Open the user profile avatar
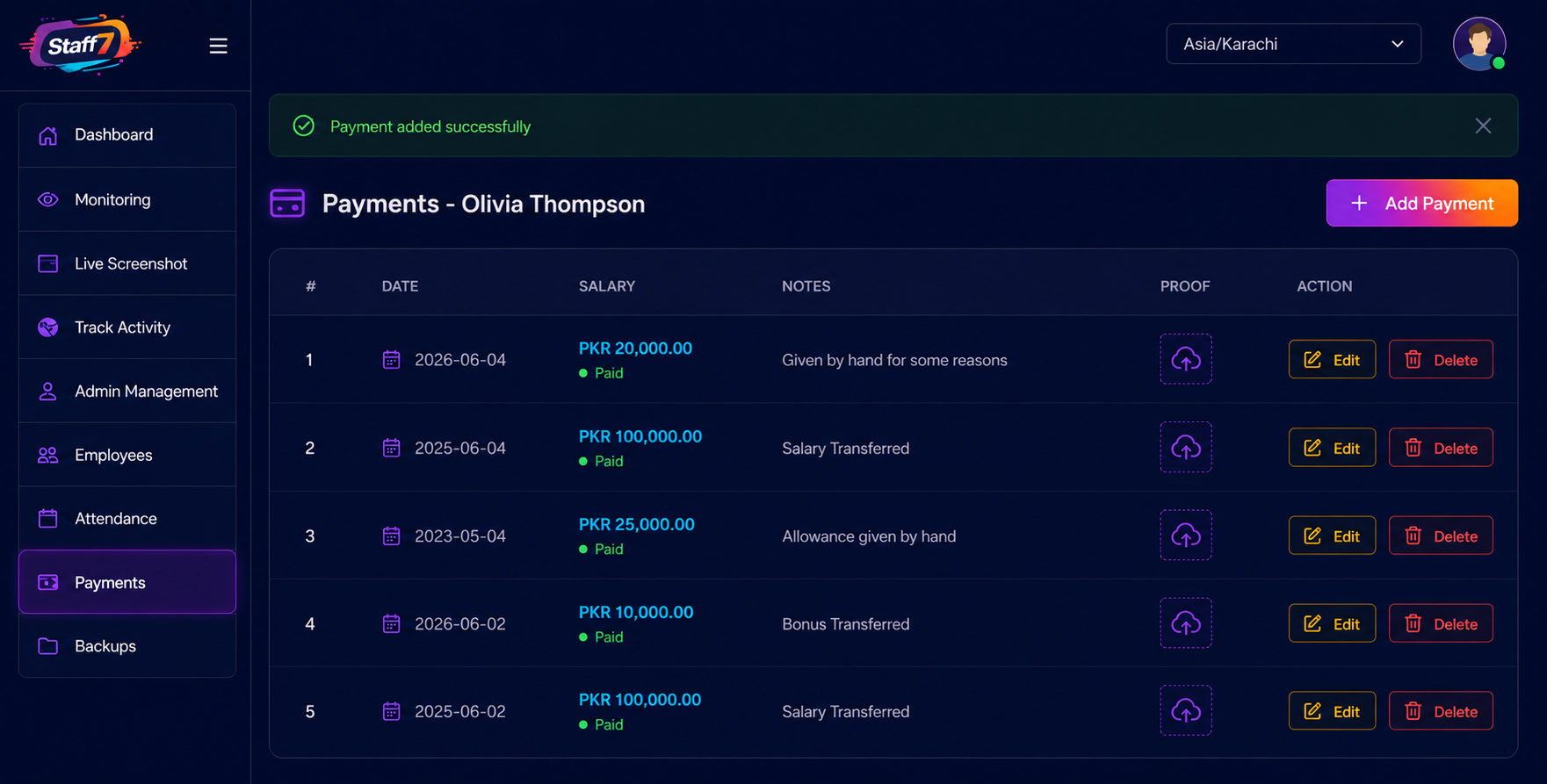1547x784 pixels. [x=1479, y=44]
